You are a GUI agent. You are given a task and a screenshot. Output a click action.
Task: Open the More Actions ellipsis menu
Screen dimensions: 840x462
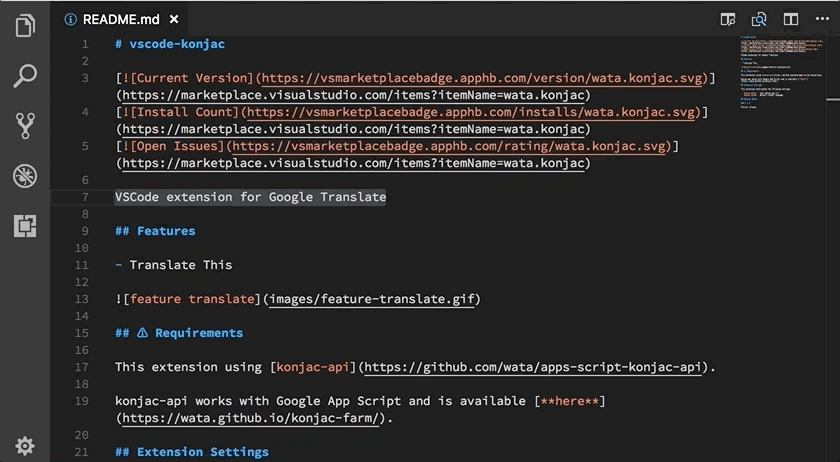[822, 19]
